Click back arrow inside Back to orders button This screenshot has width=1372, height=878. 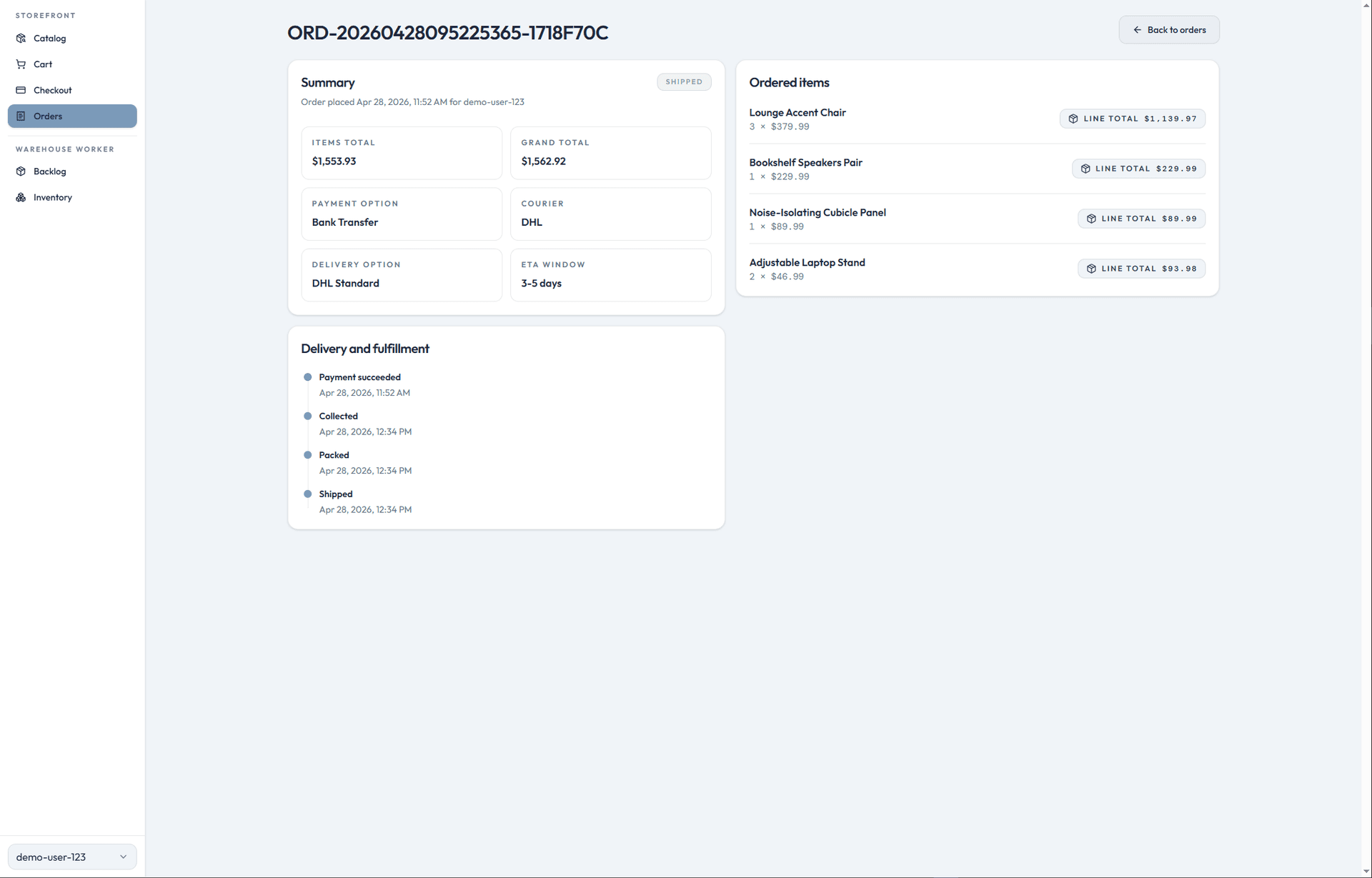[1139, 29]
